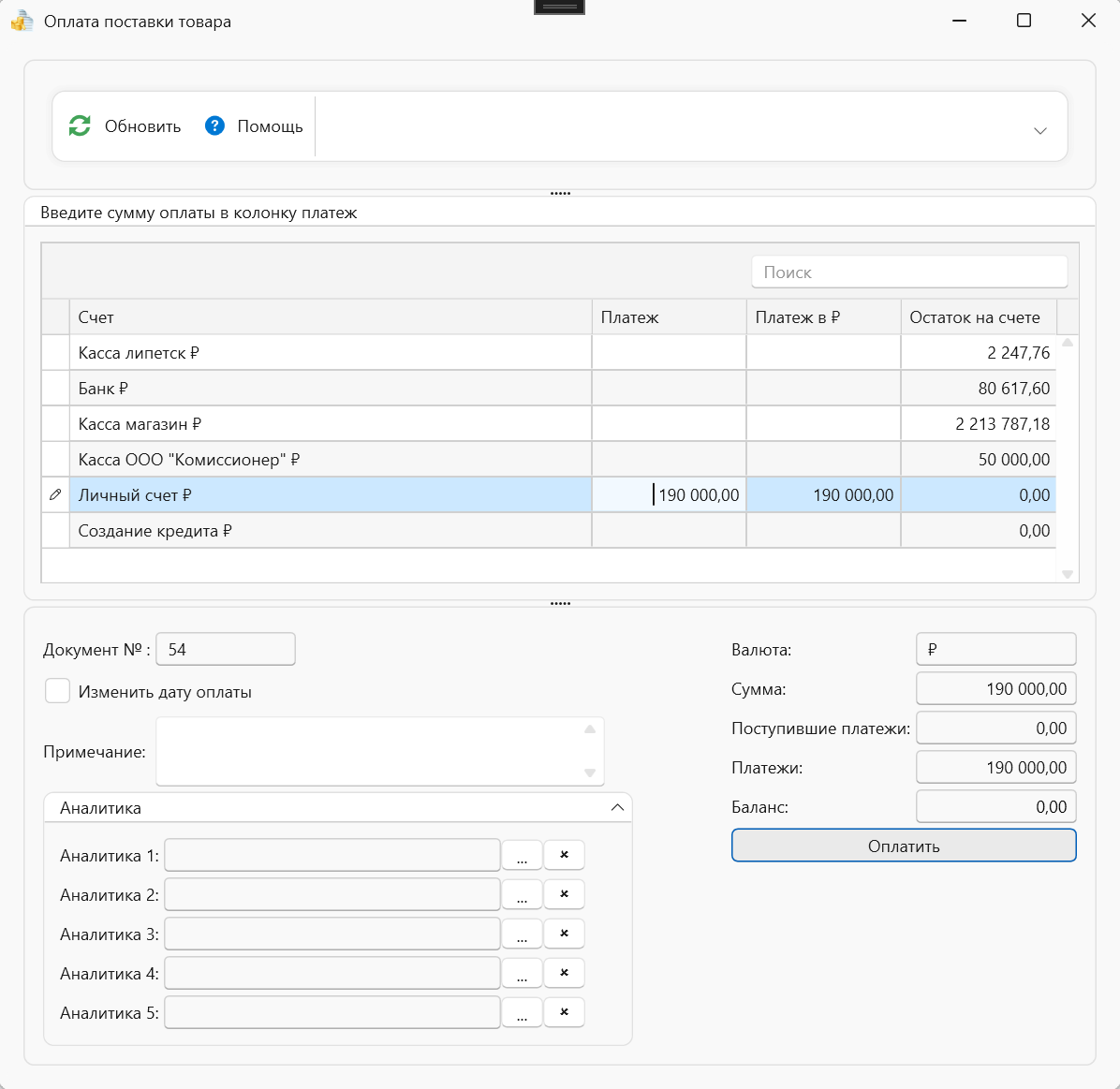Image resolution: width=1120 pixels, height=1089 pixels.
Task: Click the pencil icon on the Личный счет row
Action: [55, 494]
